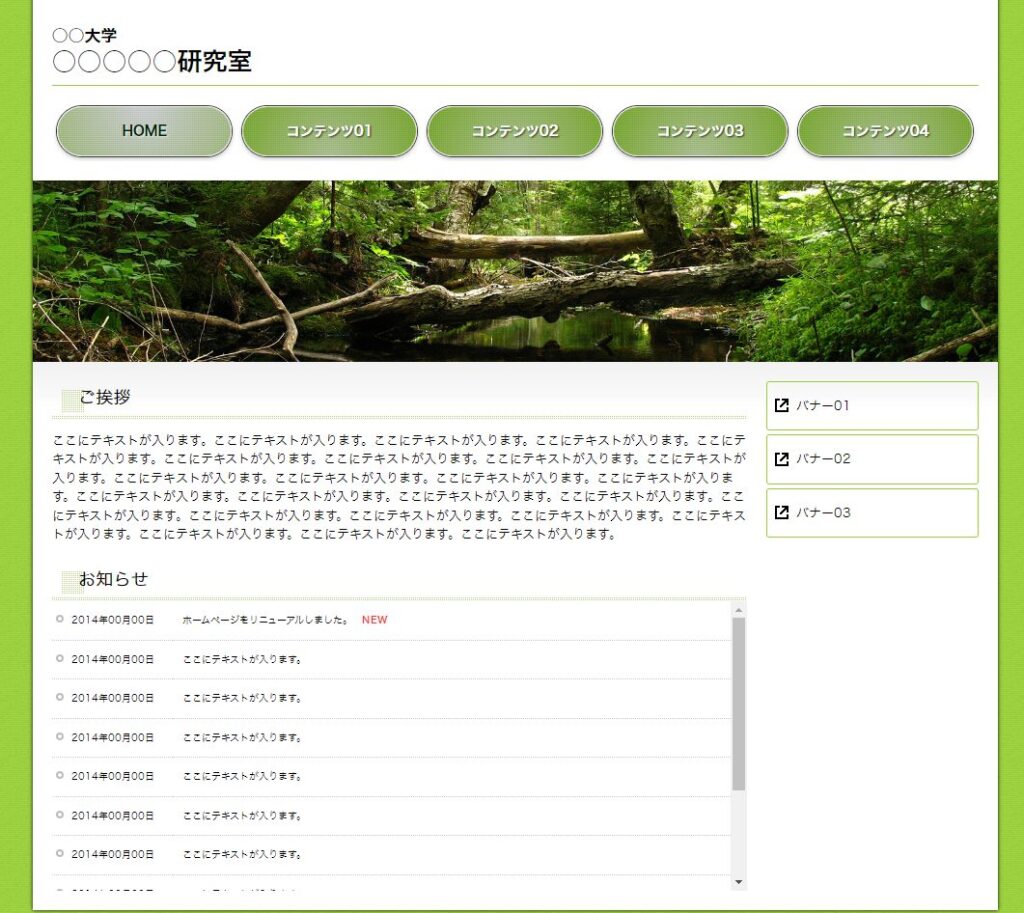Click the external link icon of バナー01

(781, 406)
